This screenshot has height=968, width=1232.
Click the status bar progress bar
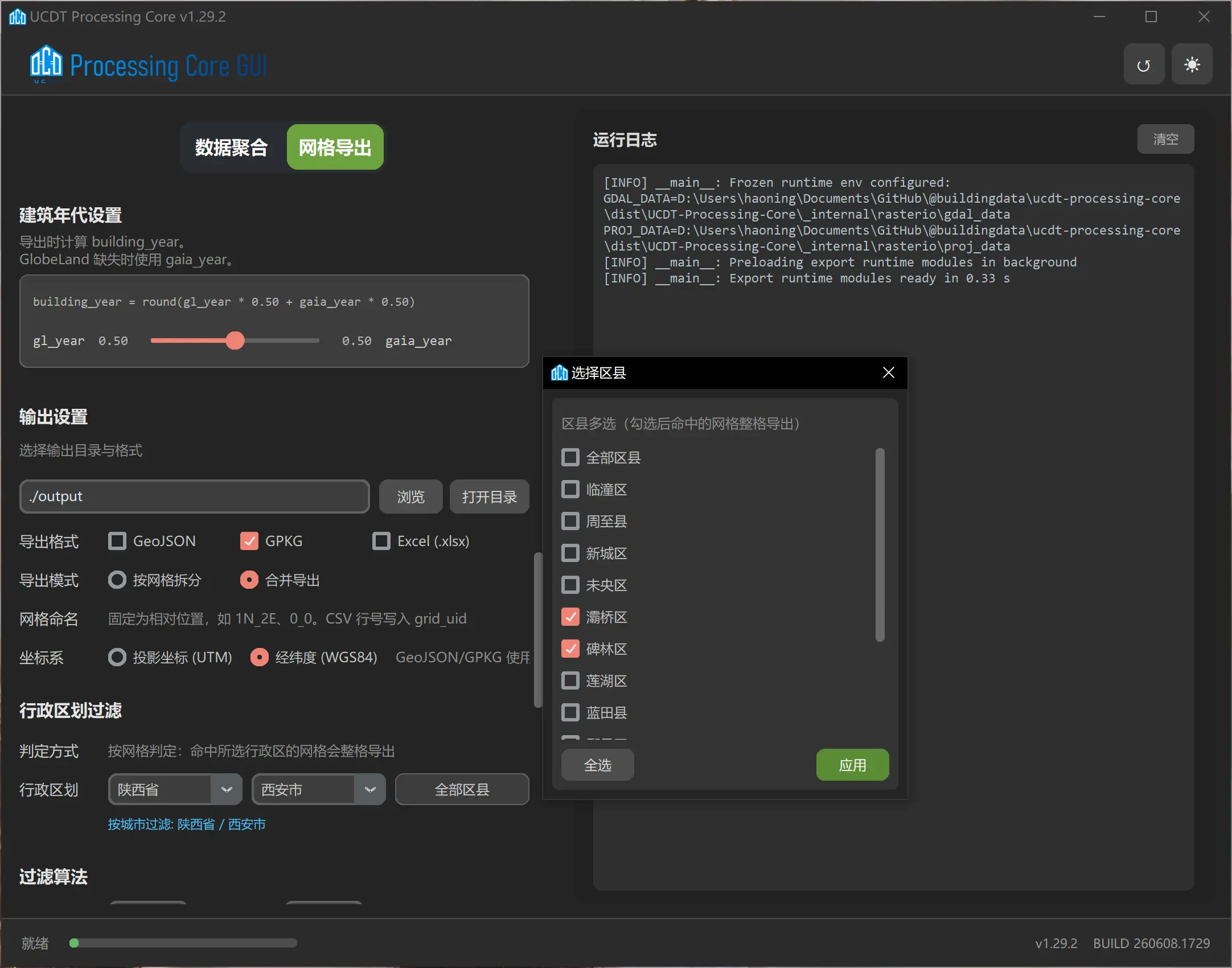183,943
